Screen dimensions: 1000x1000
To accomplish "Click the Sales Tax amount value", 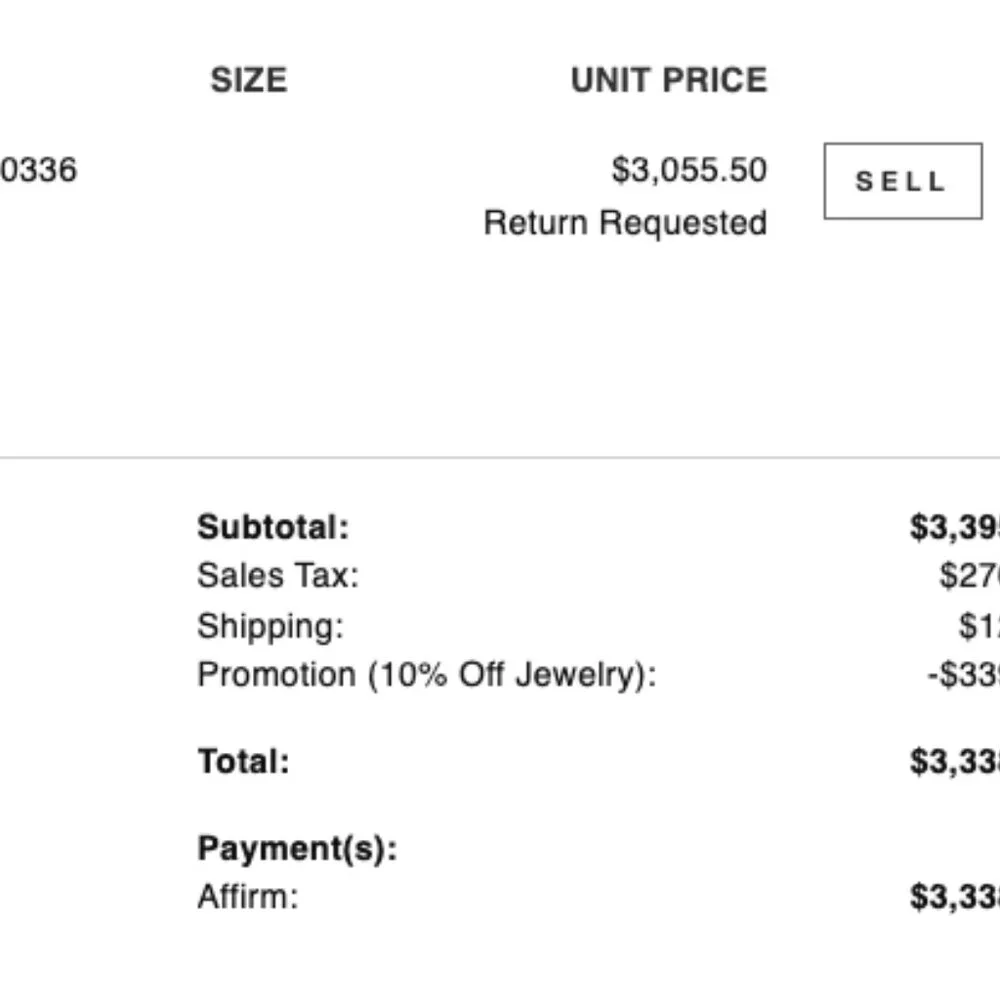I will point(969,575).
